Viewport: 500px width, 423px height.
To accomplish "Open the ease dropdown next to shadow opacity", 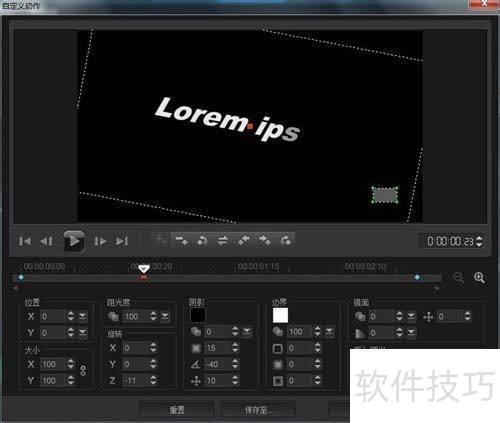I will (247, 331).
